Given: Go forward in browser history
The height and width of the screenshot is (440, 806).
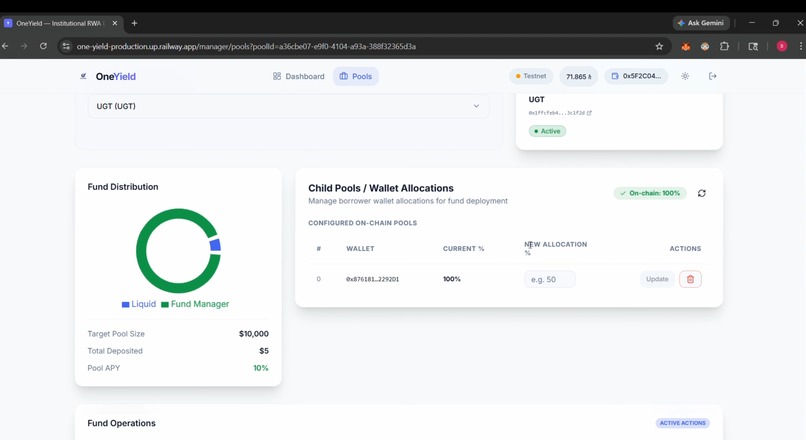Looking at the screenshot, I should (x=24, y=46).
